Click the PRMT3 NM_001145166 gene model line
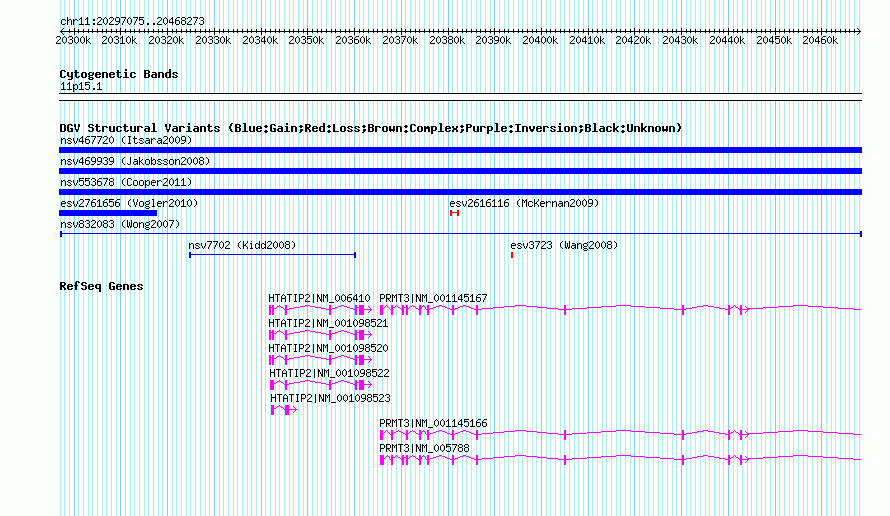 tap(620, 434)
